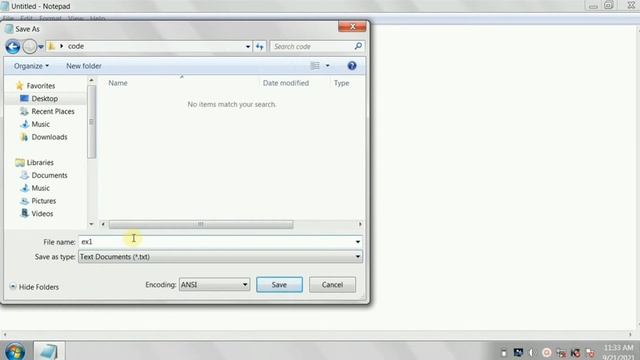Click the Cancel button
This screenshot has height=360, width=640.
(332, 284)
